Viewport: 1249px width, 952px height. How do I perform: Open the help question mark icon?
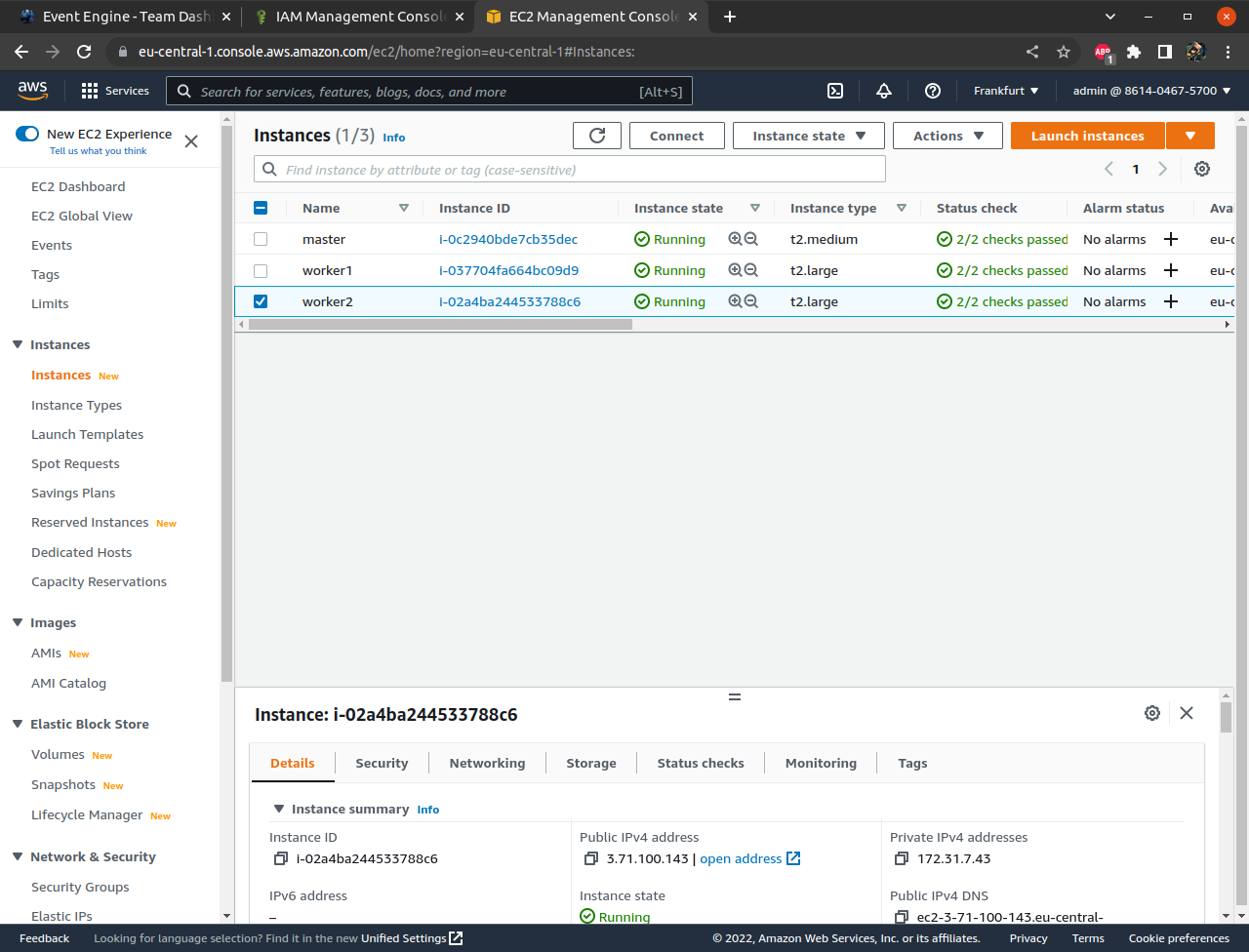[x=933, y=91]
